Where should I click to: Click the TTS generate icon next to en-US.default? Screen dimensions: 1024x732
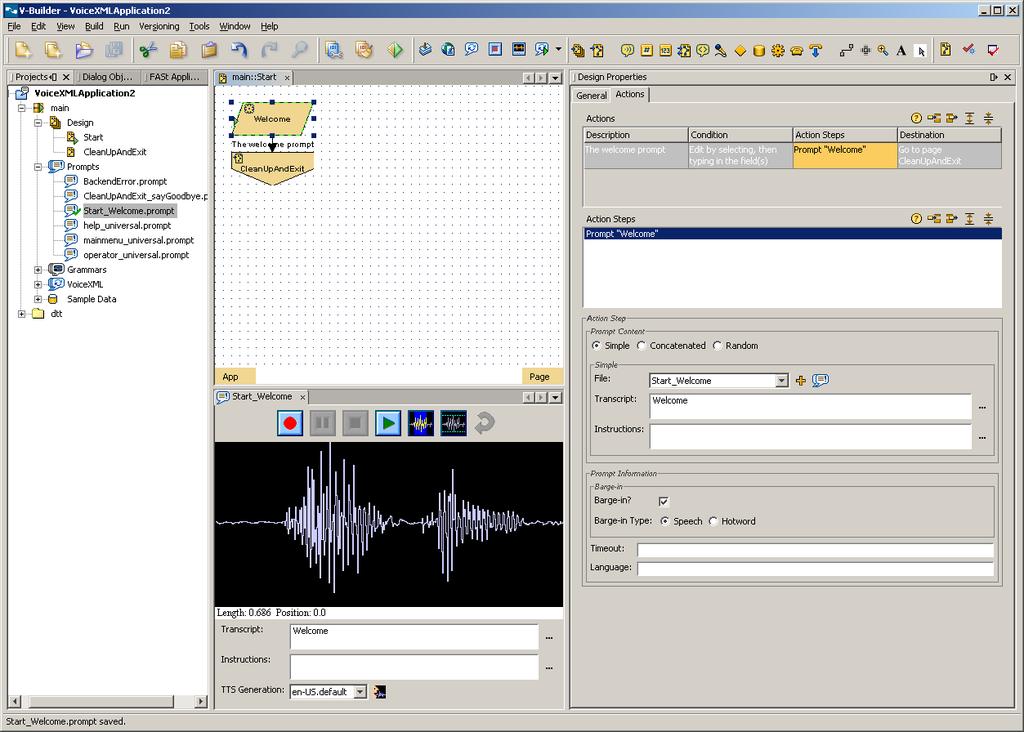click(x=379, y=692)
